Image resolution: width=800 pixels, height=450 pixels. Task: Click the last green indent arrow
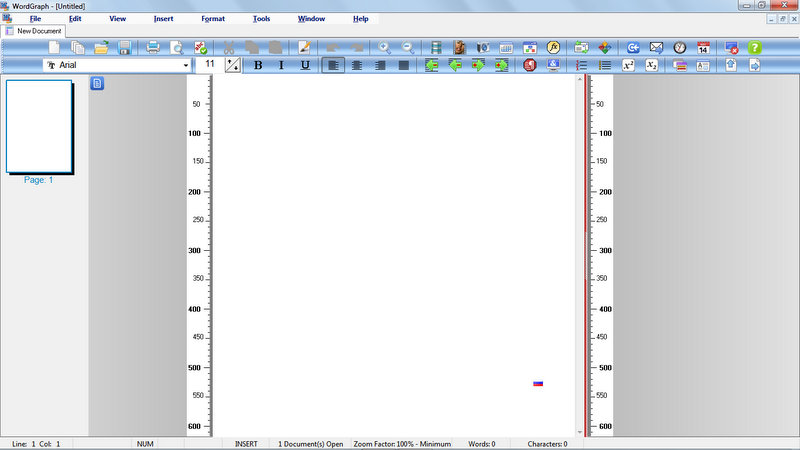(502, 65)
